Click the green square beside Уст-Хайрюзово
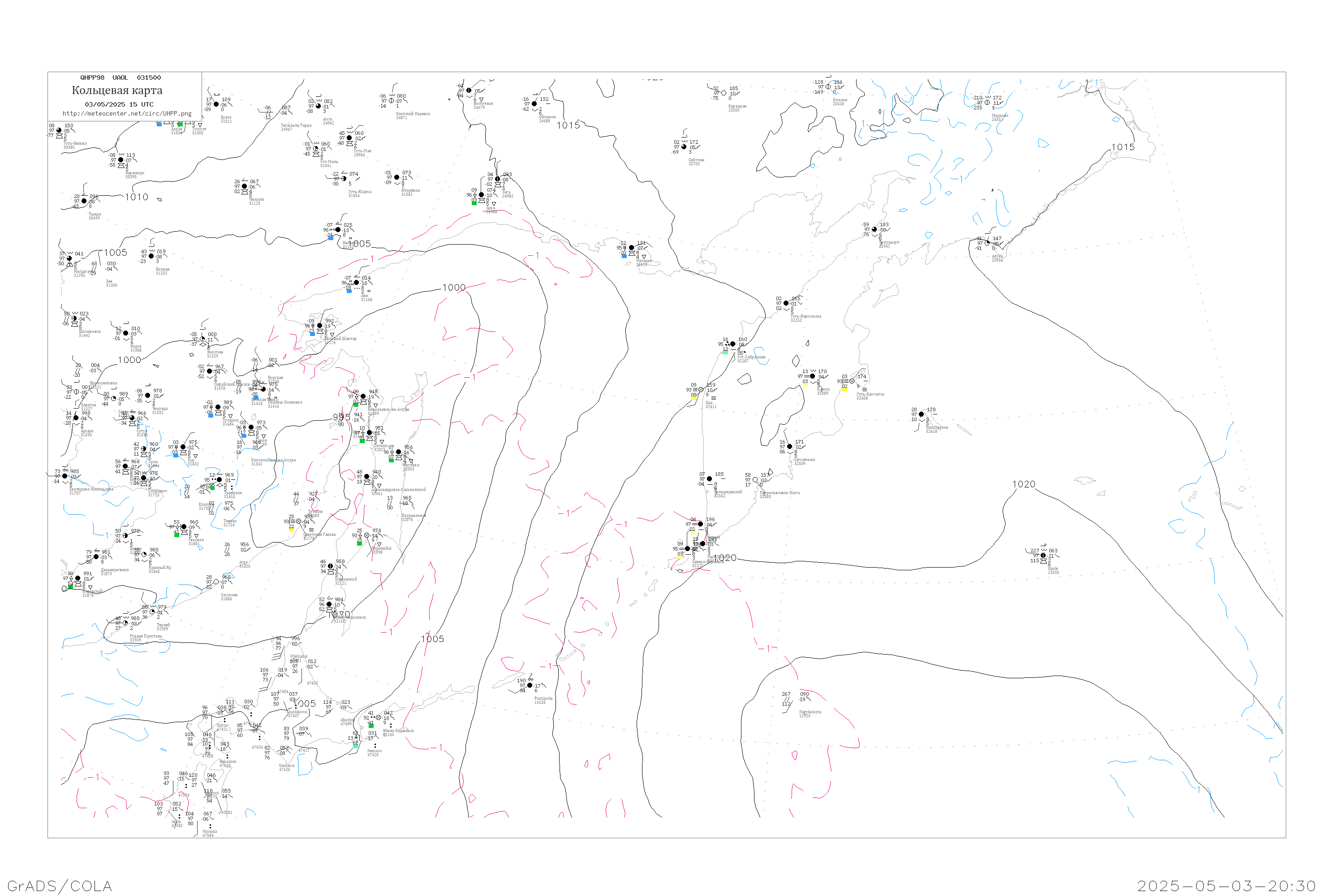The height and width of the screenshot is (896, 1344). (725, 353)
